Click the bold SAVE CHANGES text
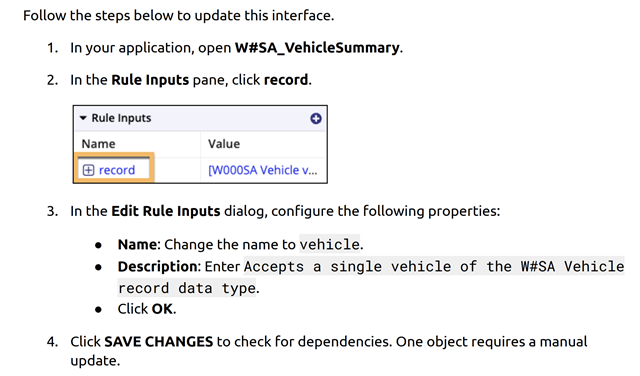The width and height of the screenshot is (640, 376). point(159,341)
